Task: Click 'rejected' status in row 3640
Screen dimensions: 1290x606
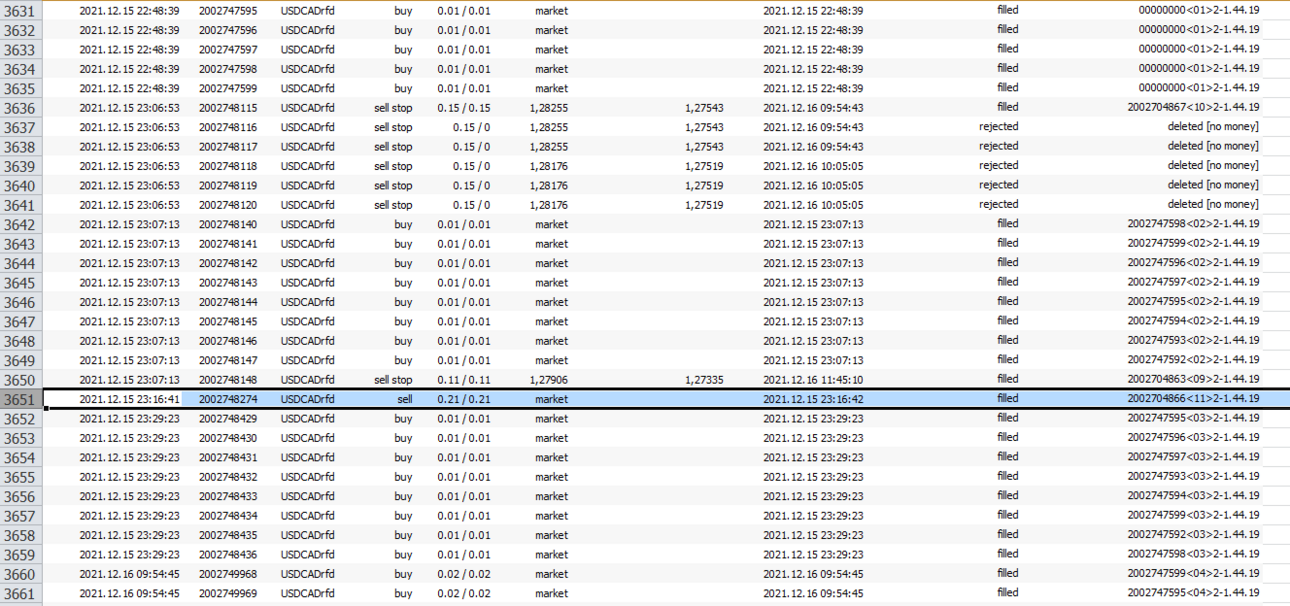Action: (x=998, y=185)
